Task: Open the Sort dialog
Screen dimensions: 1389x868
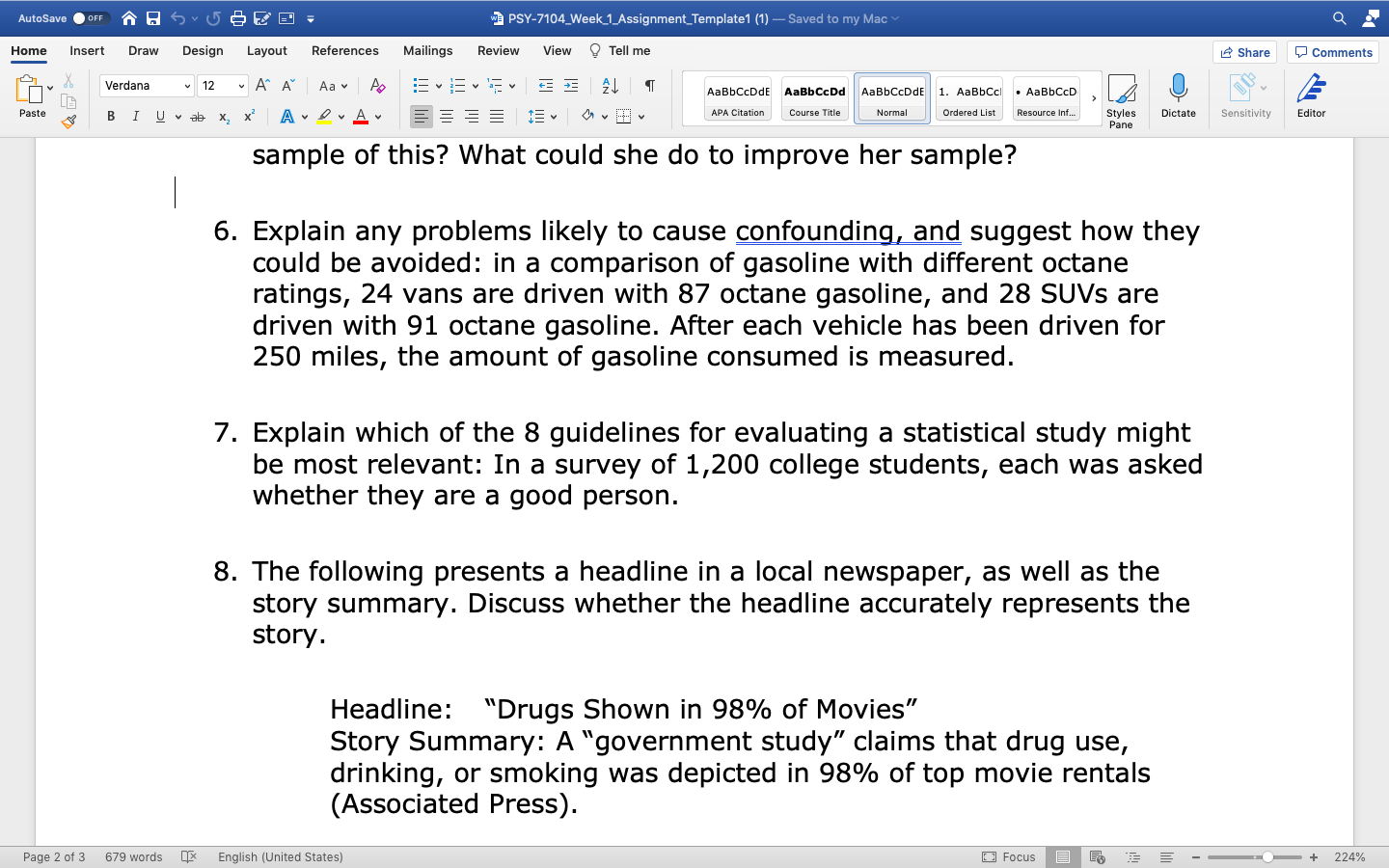Action: [610, 86]
